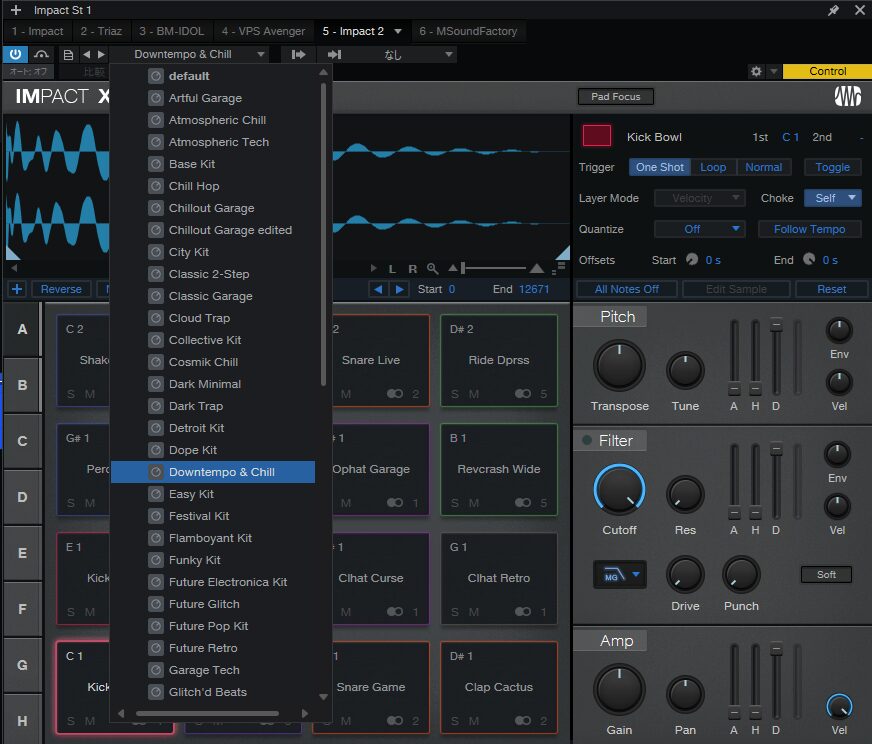Click the filter Cutoff knob
872x744 pixels.
[619, 490]
